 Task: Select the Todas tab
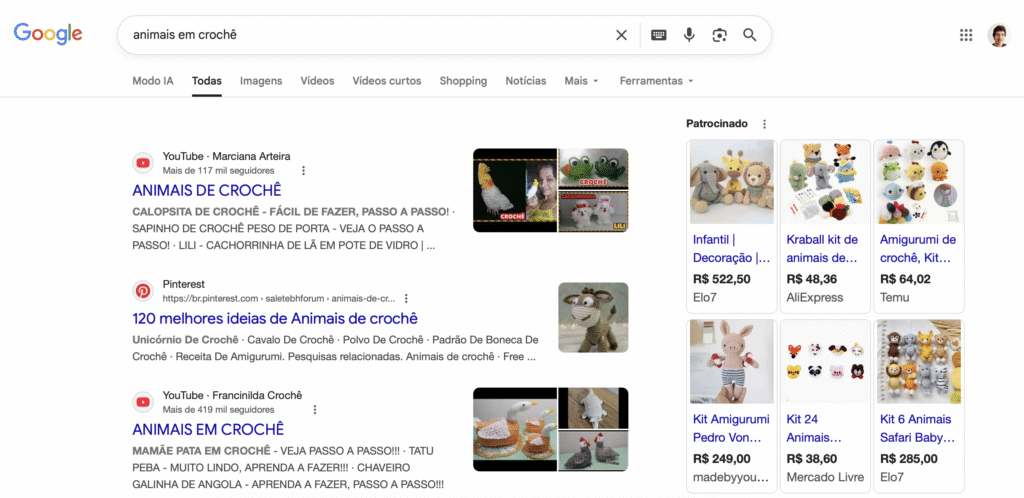coord(206,81)
